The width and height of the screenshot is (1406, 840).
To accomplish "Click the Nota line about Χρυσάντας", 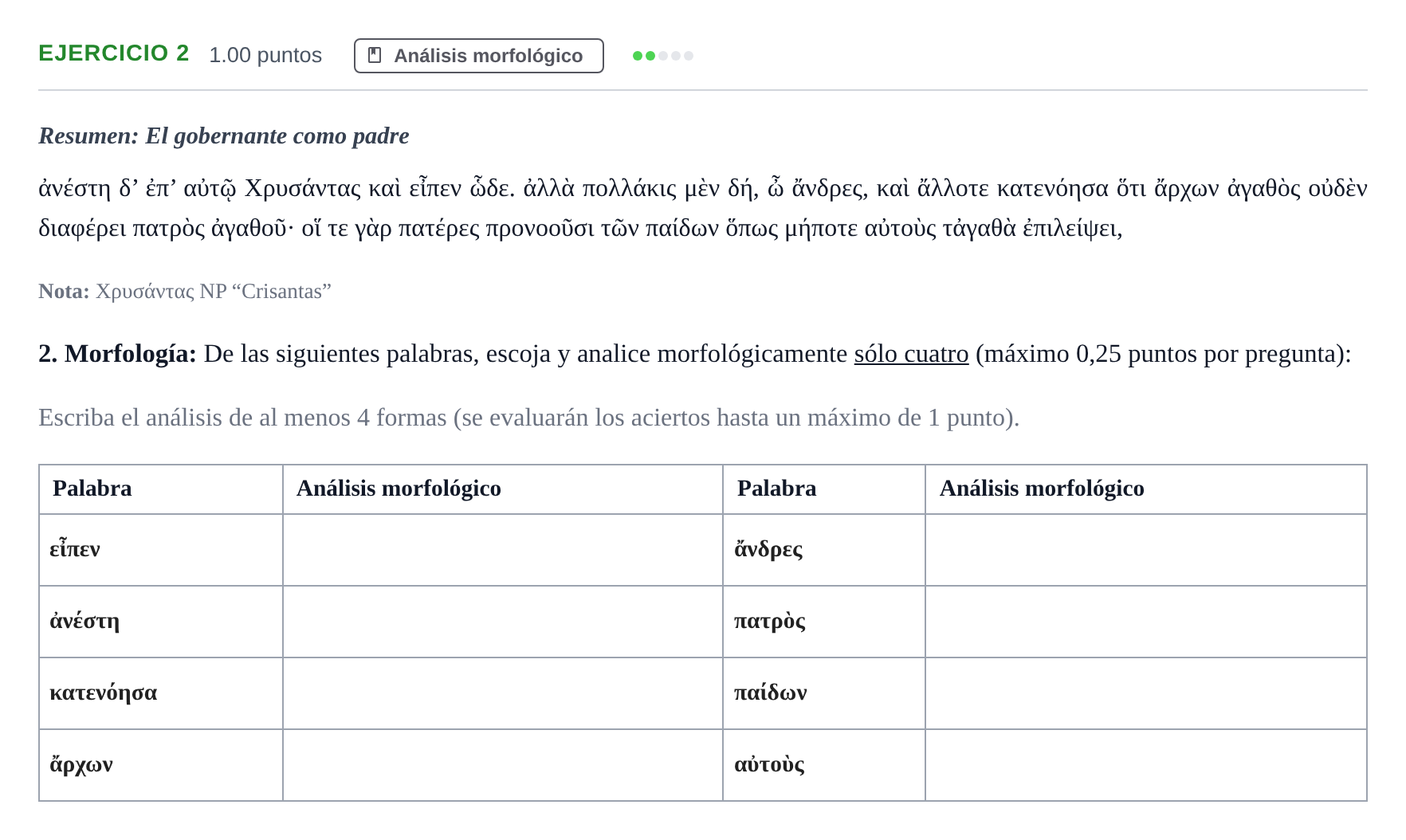I will click(185, 292).
